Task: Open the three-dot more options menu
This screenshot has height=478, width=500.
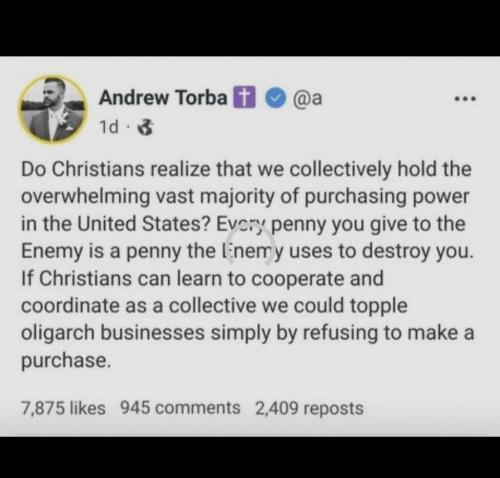Action: click(466, 99)
